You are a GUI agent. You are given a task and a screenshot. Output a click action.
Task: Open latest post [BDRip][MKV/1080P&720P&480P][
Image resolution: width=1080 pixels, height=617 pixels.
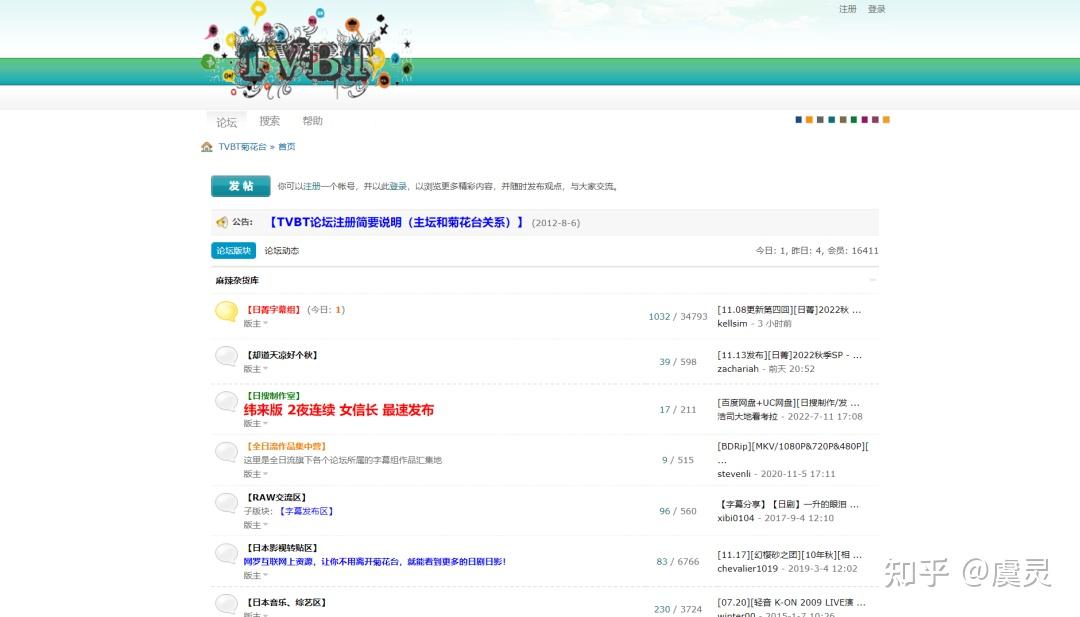coord(793,446)
